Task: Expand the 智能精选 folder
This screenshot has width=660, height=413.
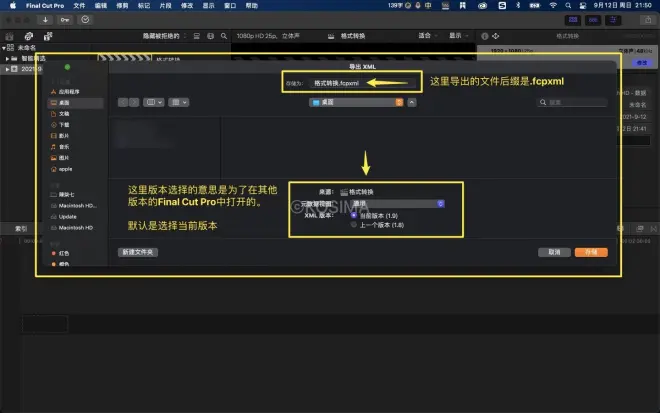Action: pos(7,59)
